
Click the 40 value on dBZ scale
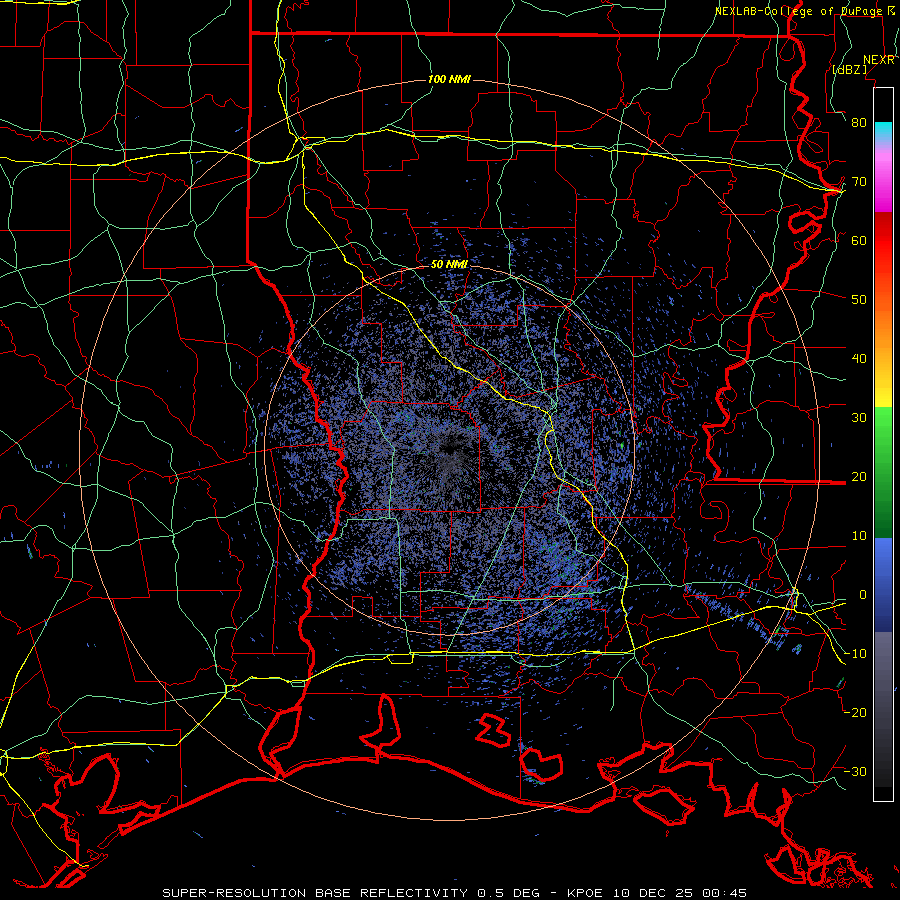pos(859,359)
